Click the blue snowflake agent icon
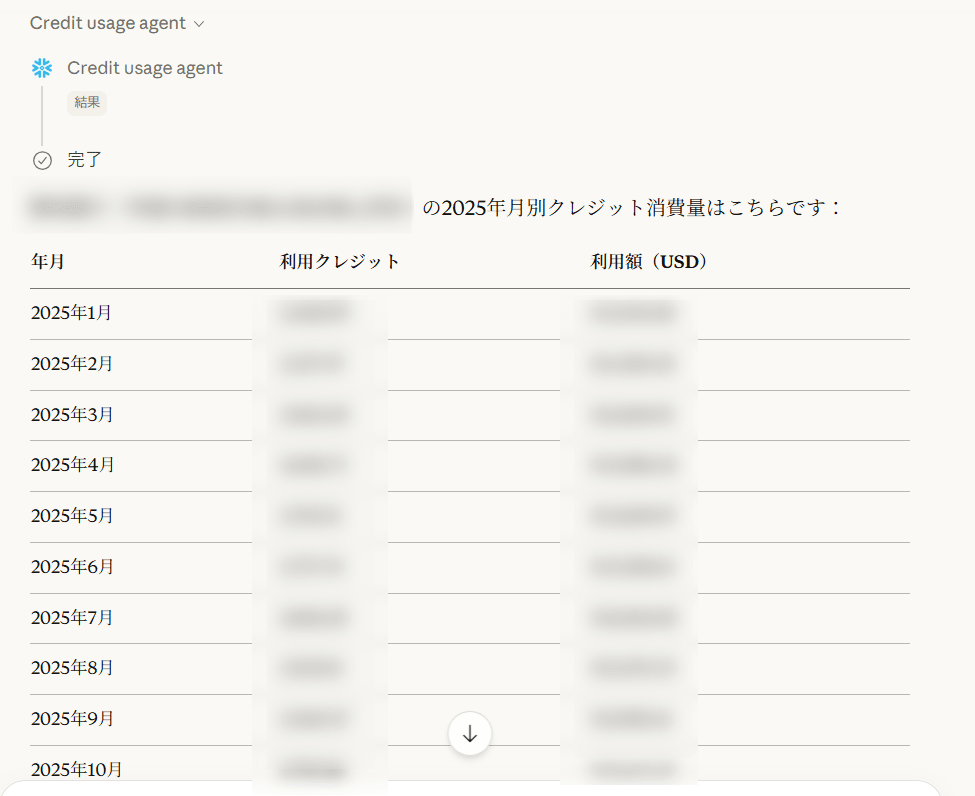The image size is (975, 796). pyautogui.click(x=42, y=68)
